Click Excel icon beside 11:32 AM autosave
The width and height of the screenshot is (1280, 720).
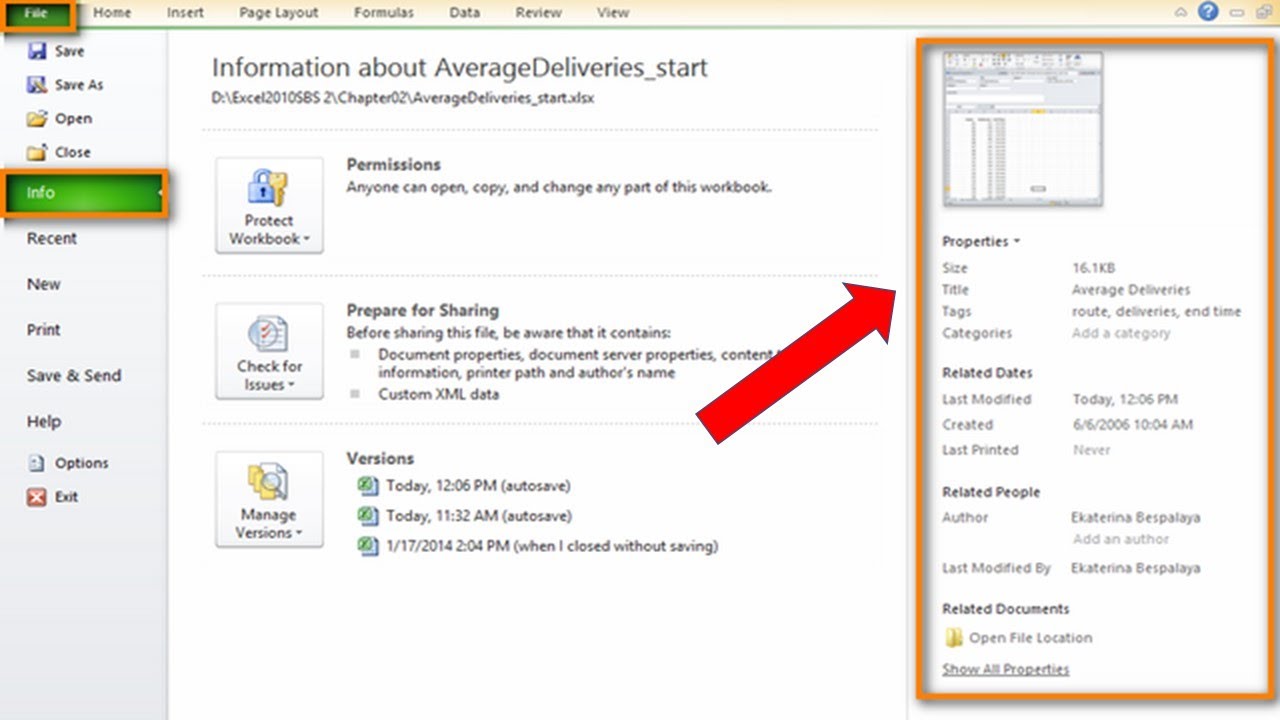[x=368, y=516]
